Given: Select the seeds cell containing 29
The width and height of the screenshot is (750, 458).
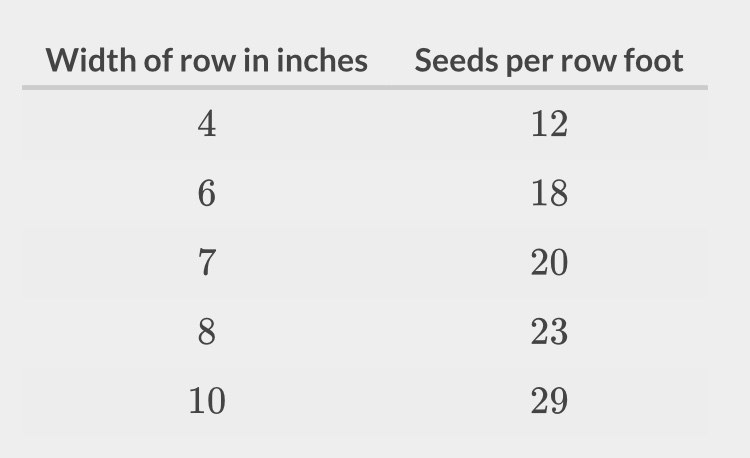Looking at the screenshot, I should (549, 401).
